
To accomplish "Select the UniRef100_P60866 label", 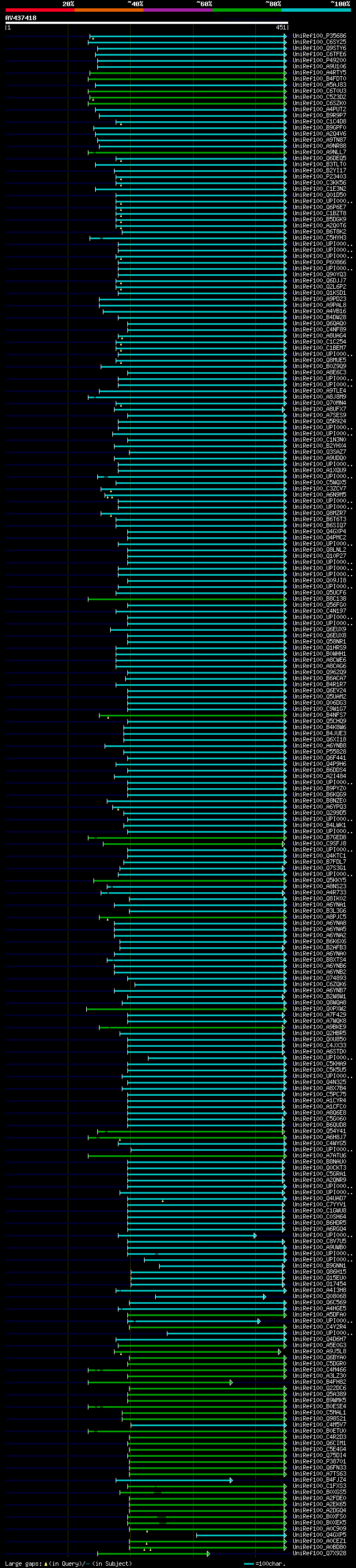I will [x=319, y=263].
